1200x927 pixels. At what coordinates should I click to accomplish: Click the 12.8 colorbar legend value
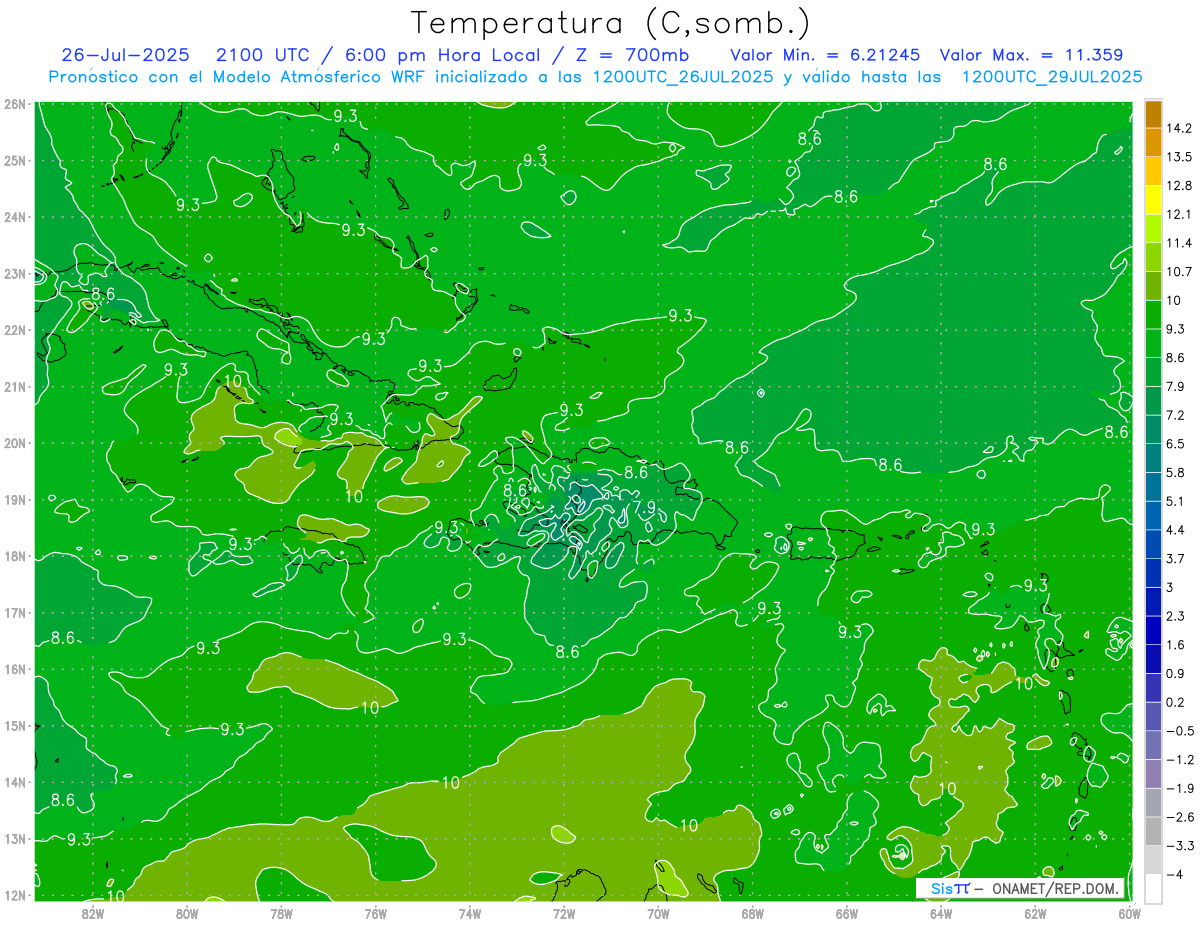click(x=1179, y=186)
